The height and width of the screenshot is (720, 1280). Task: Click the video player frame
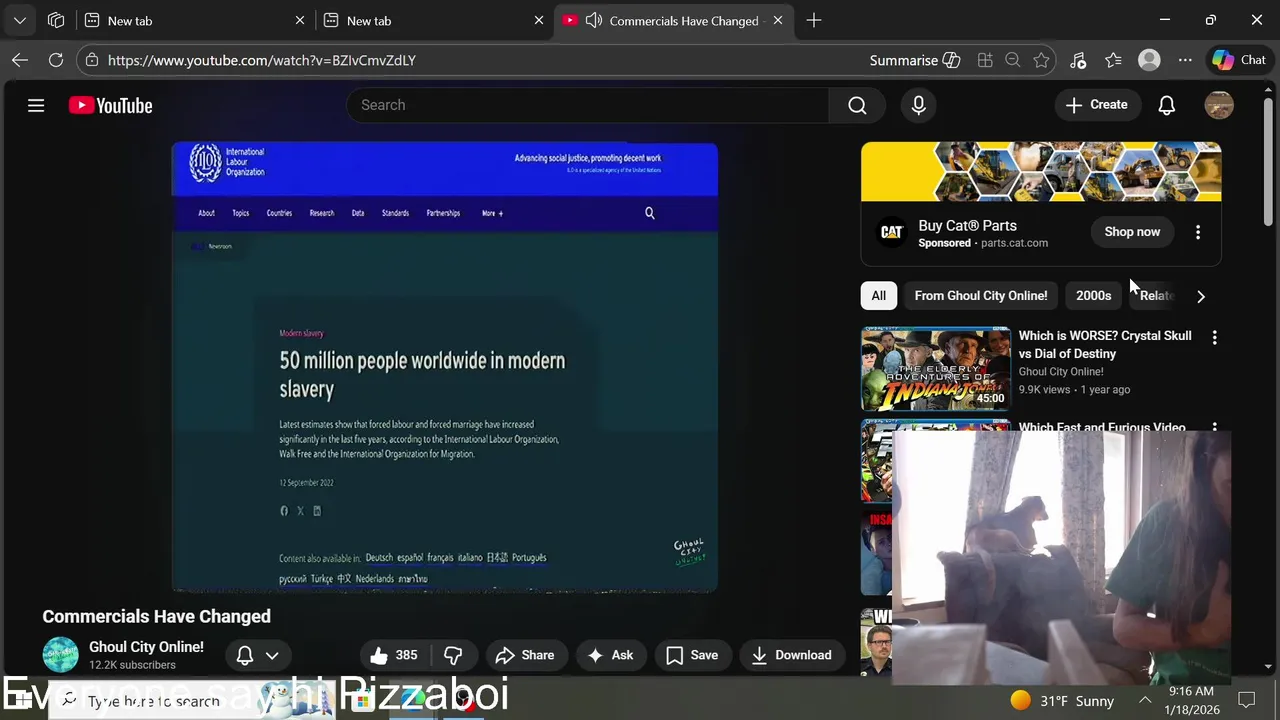point(445,368)
